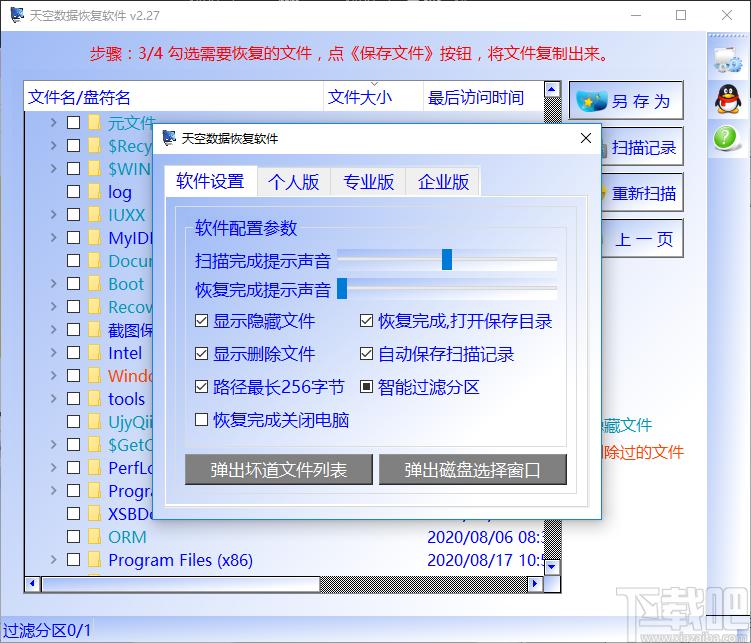Check the box for tools folder
The width and height of the screenshot is (751, 643).
73,398
